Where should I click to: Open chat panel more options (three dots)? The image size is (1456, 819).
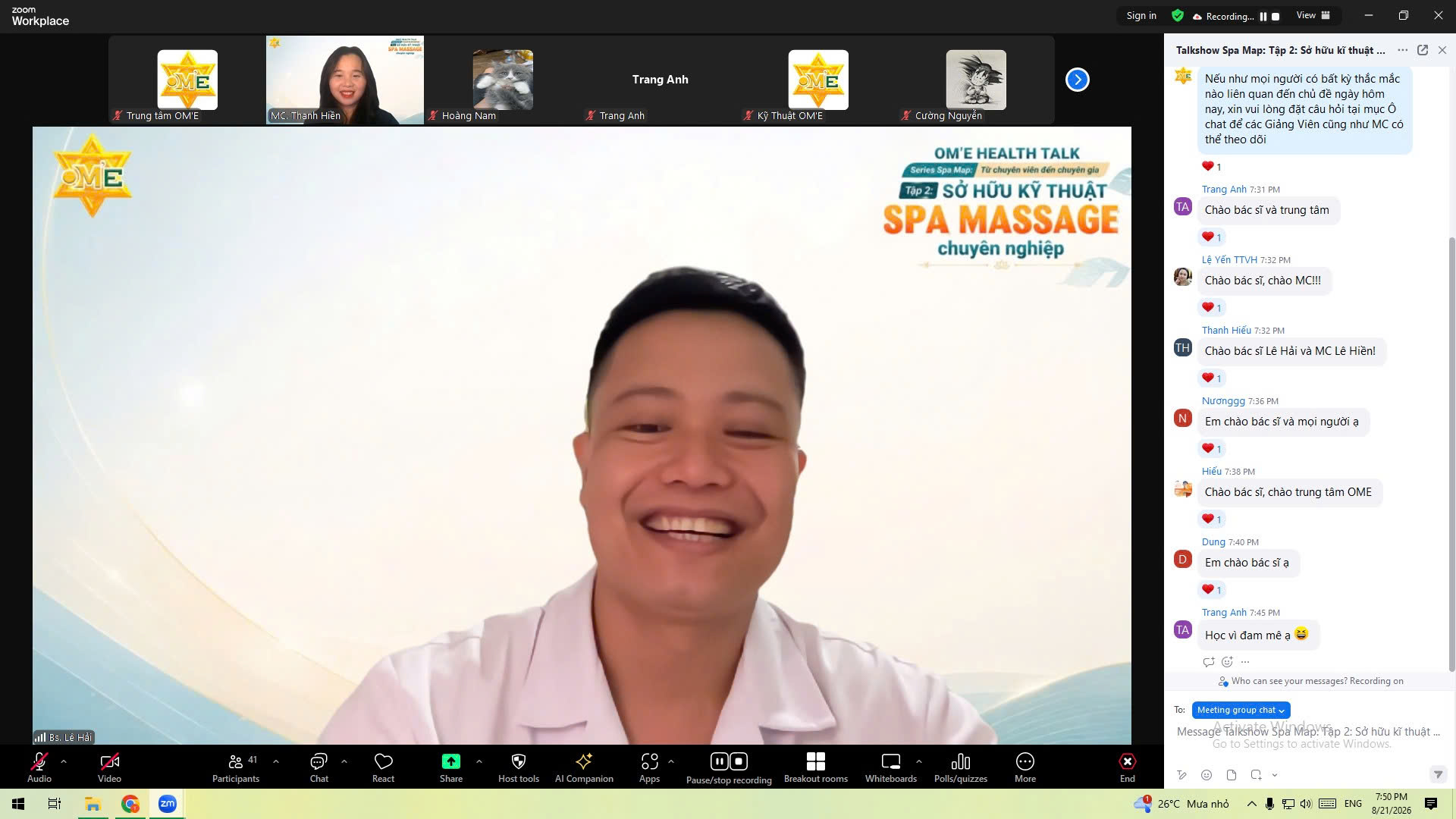coord(1403,50)
